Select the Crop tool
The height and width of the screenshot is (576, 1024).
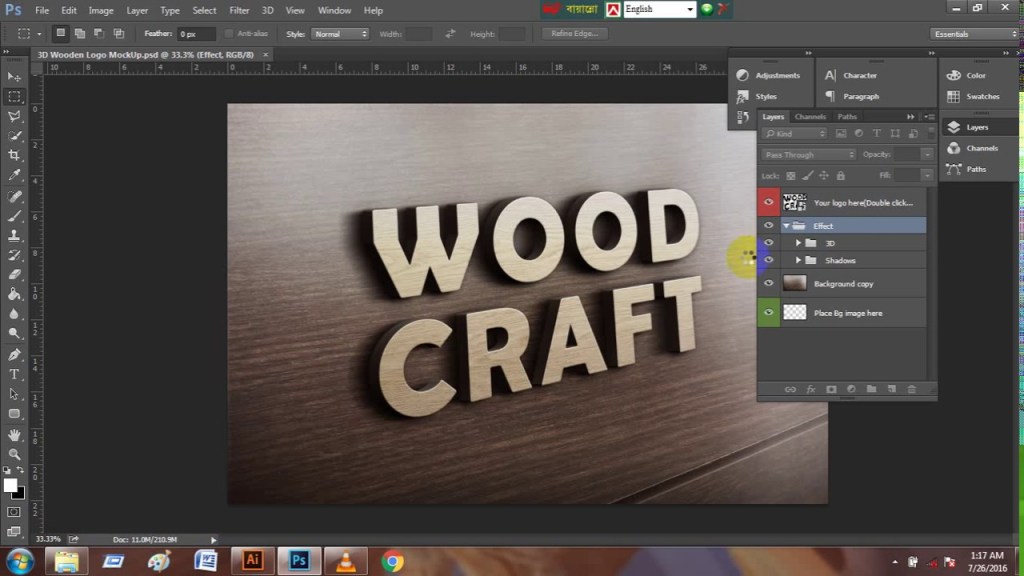click(13, 154)
